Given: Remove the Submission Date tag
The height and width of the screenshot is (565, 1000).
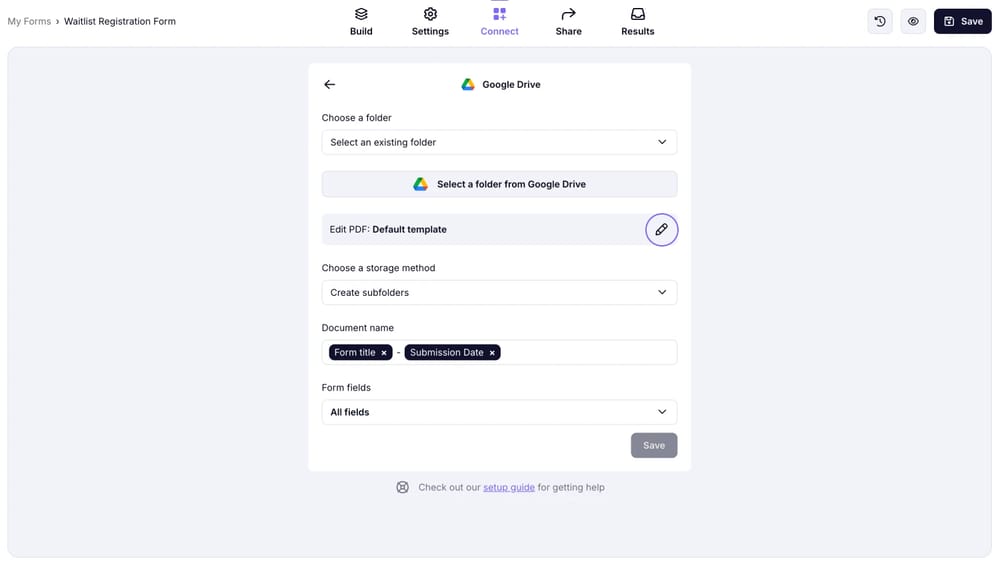Looking at the screenshot, I should click(492, 353).
